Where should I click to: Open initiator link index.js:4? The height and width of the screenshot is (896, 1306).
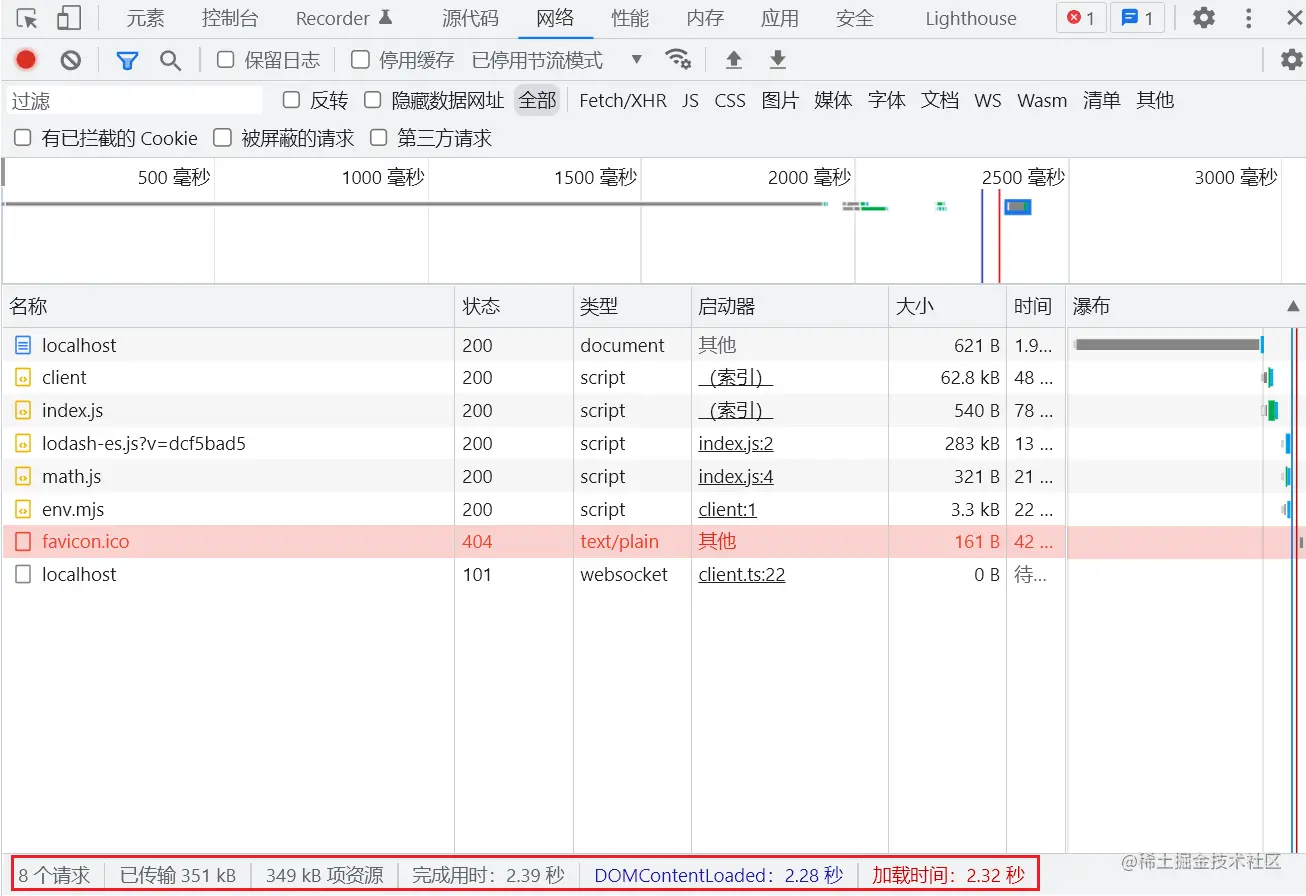click(x=736, y=477)
